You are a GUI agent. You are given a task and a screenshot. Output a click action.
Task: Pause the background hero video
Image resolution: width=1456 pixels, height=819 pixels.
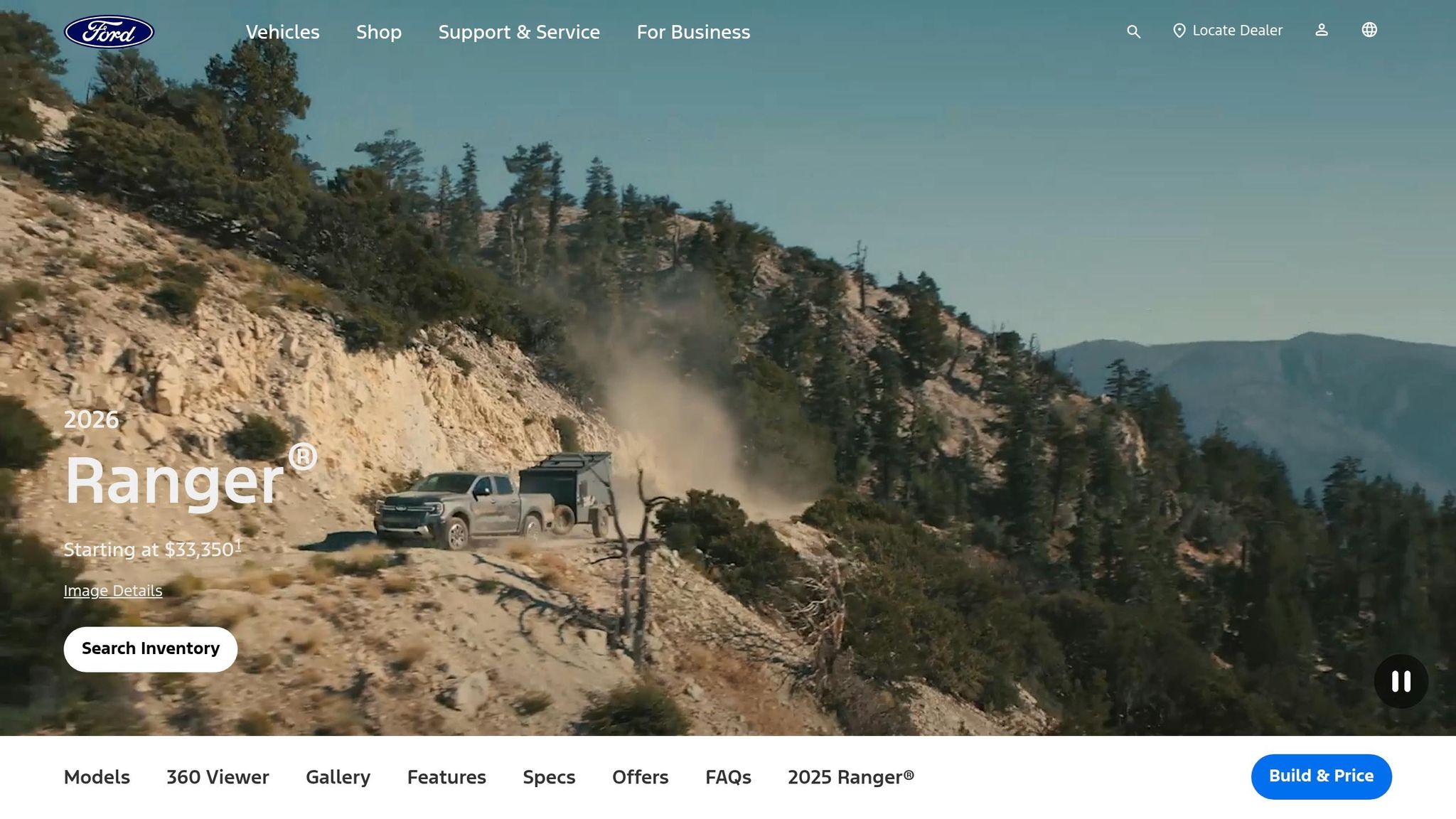pyautogui.click(x=1401, y=681)
